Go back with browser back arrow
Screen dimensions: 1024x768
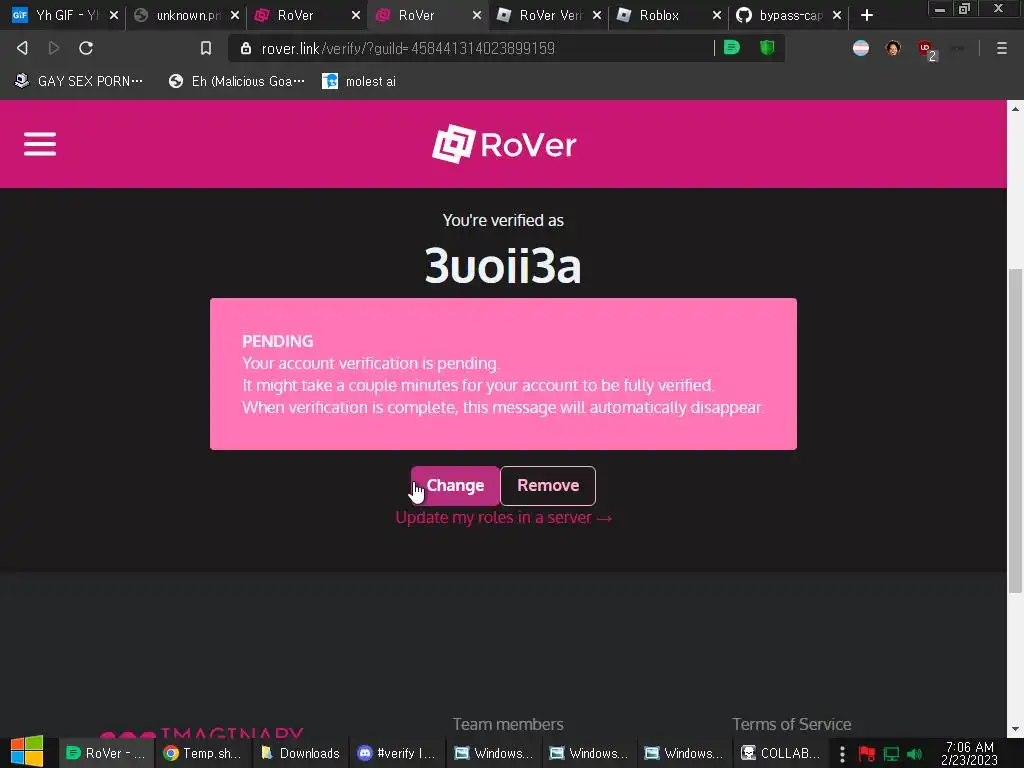click(x=22, y=48)
